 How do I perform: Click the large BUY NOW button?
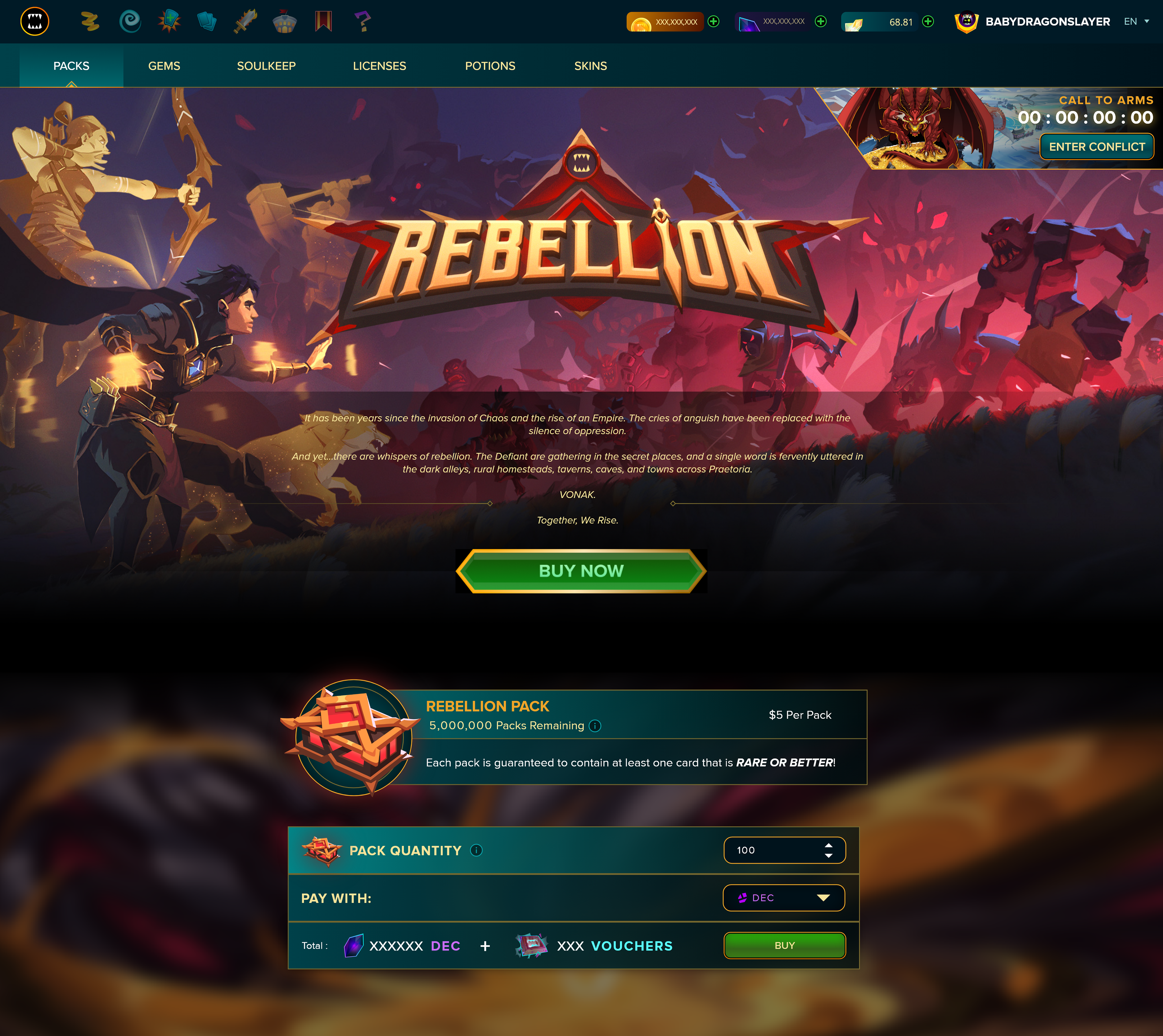click(581, 571)
